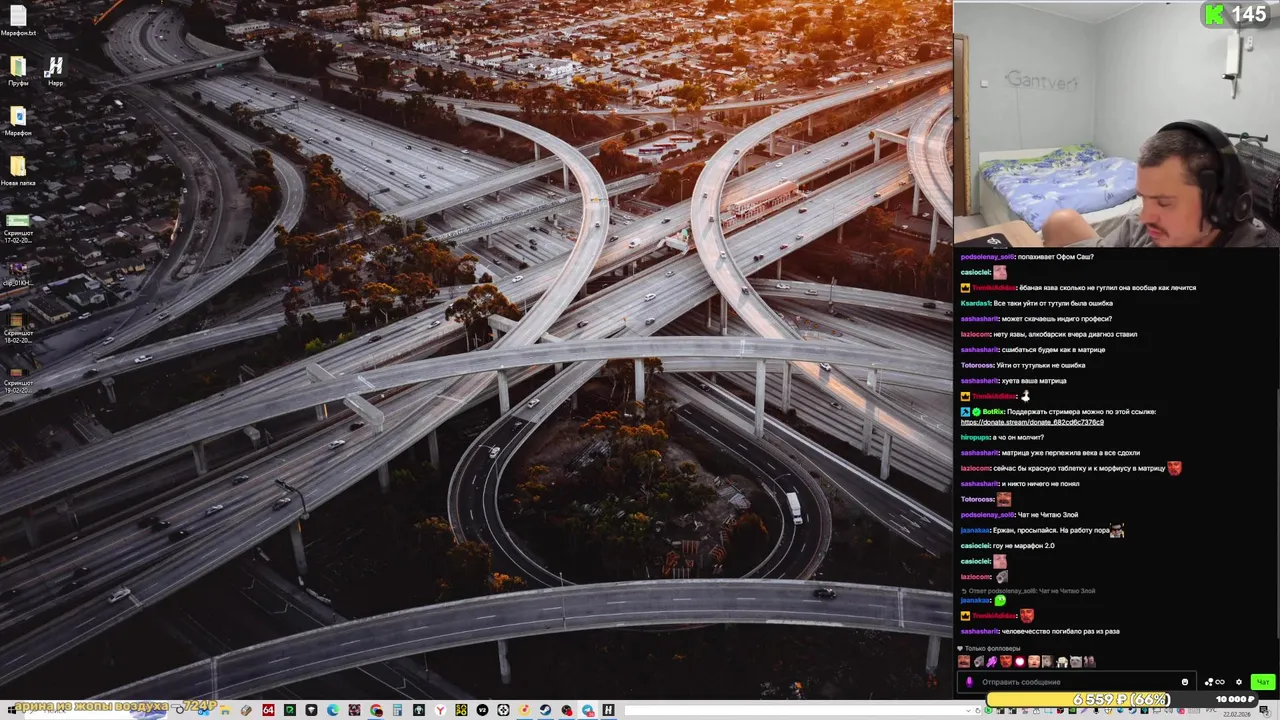Open the red 64 app in taskbar
This screenshot has height=720, width=1280.
(x=268, y=710)
